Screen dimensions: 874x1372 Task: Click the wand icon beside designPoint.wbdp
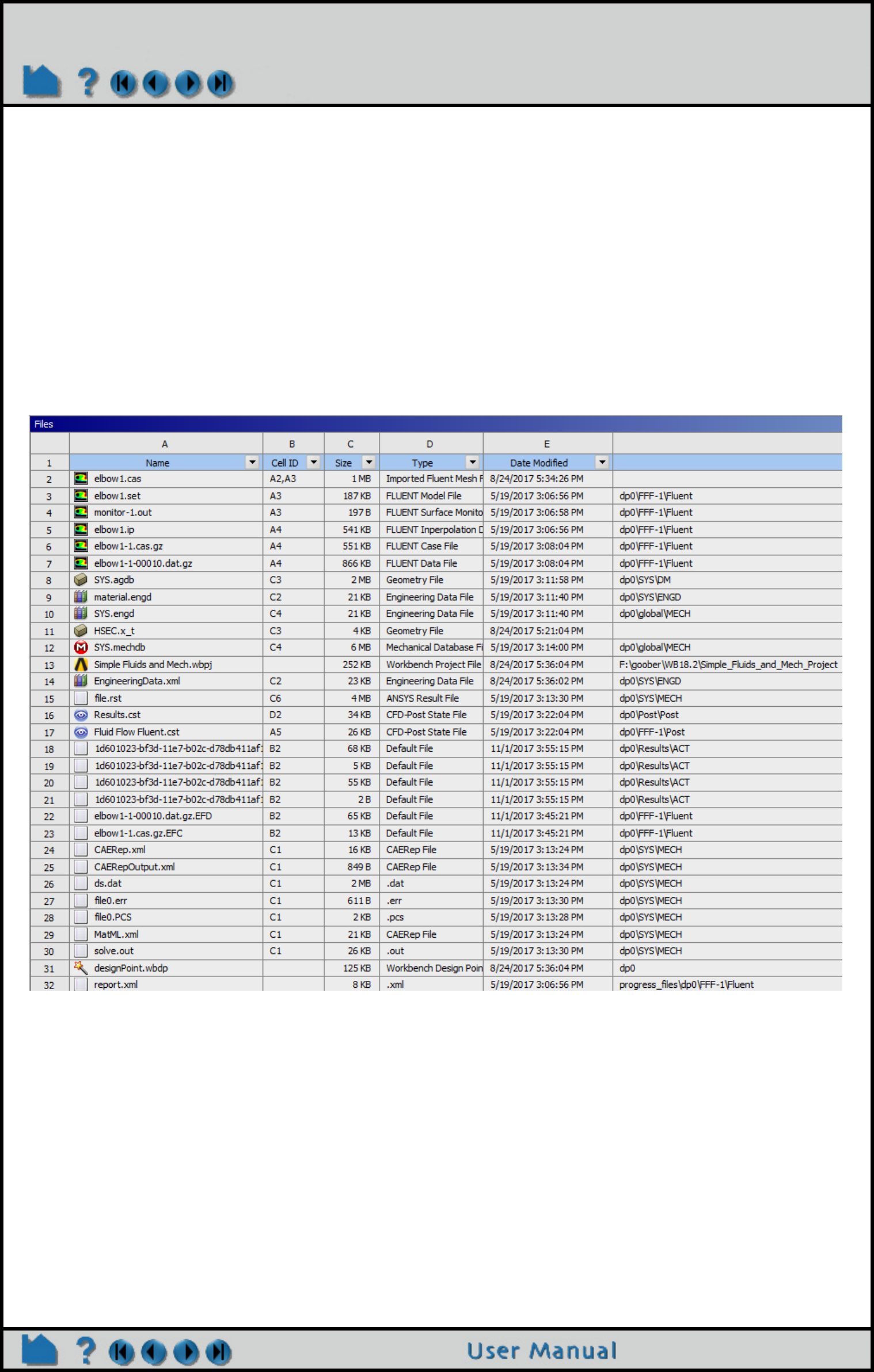tap(81, 968)
